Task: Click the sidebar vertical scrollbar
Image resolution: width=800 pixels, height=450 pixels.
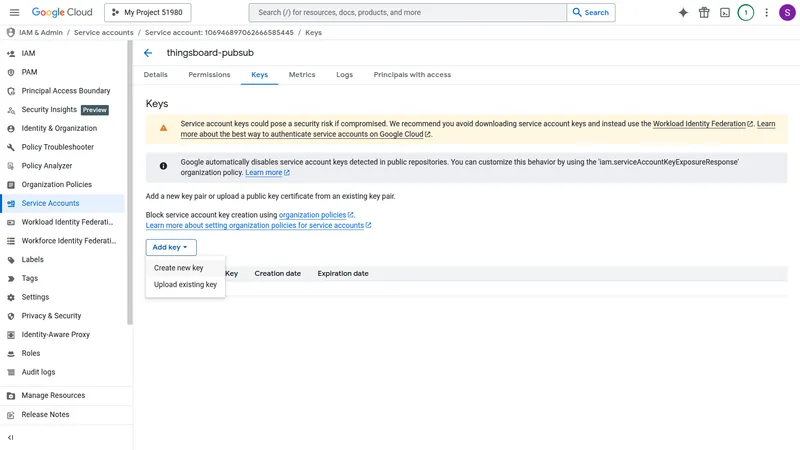Action: [130, 183]
